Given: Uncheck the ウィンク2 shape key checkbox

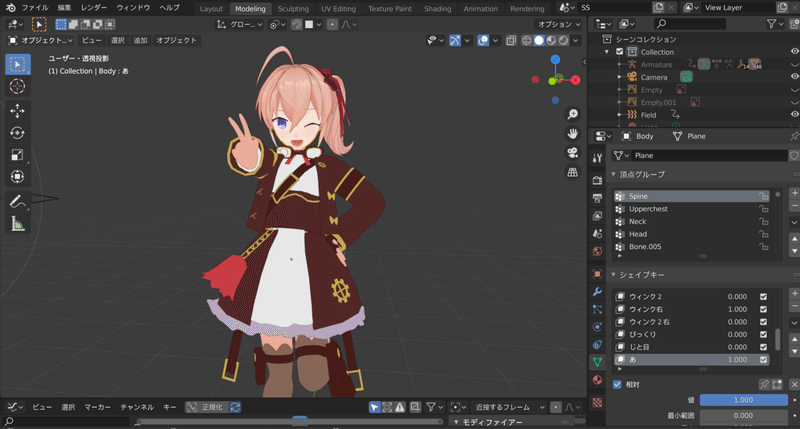Looking at the screenshot, I should (x=763, y=296).
